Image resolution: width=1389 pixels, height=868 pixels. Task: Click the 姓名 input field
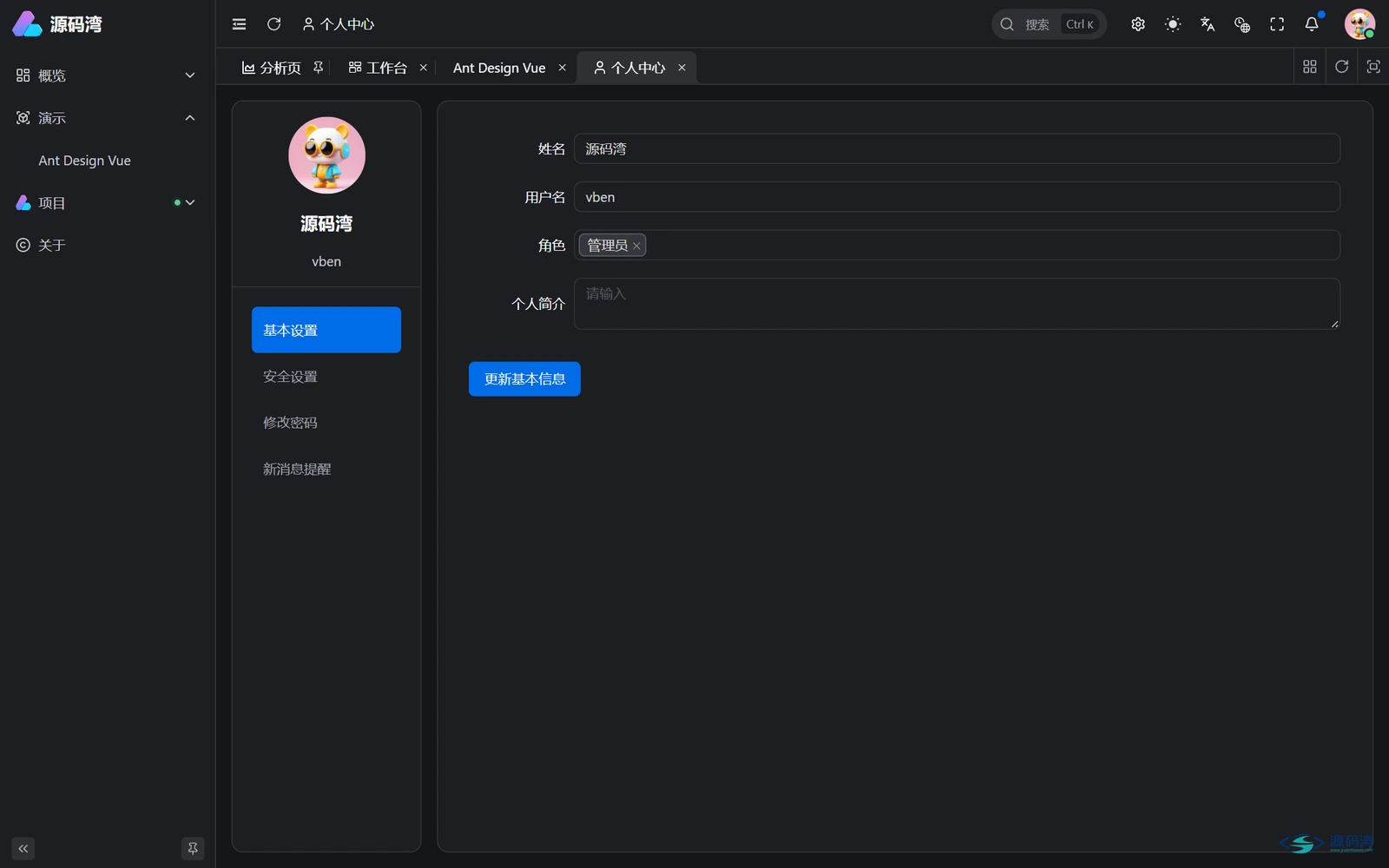[x=957, y=148]
